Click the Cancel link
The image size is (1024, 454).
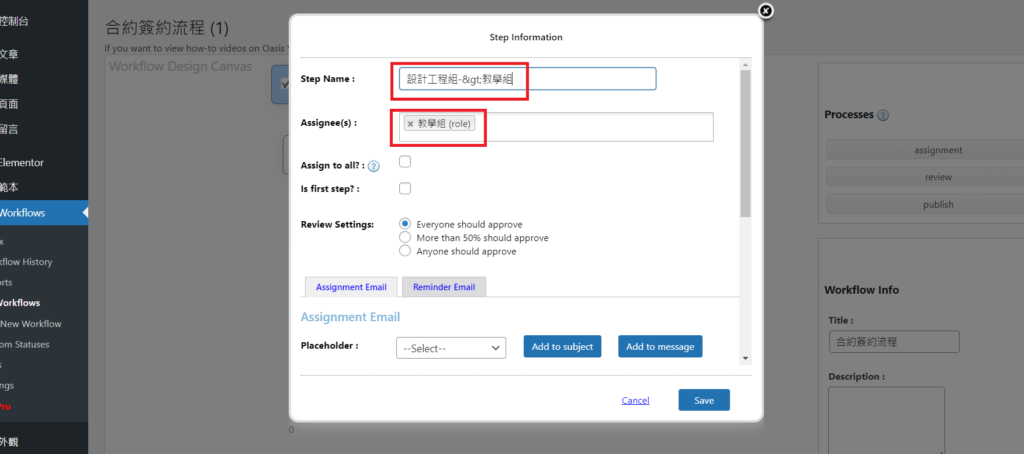[x=635, y=401]
